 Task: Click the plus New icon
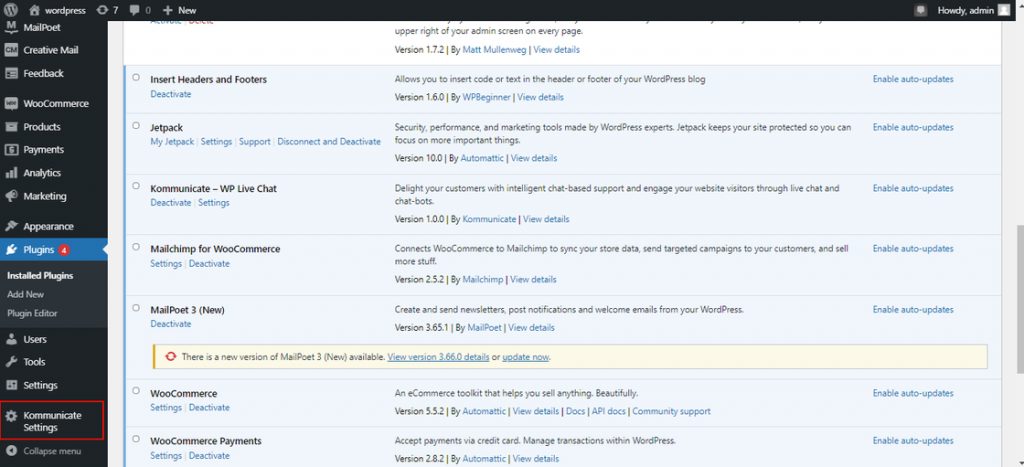click(x=168, y=10)
